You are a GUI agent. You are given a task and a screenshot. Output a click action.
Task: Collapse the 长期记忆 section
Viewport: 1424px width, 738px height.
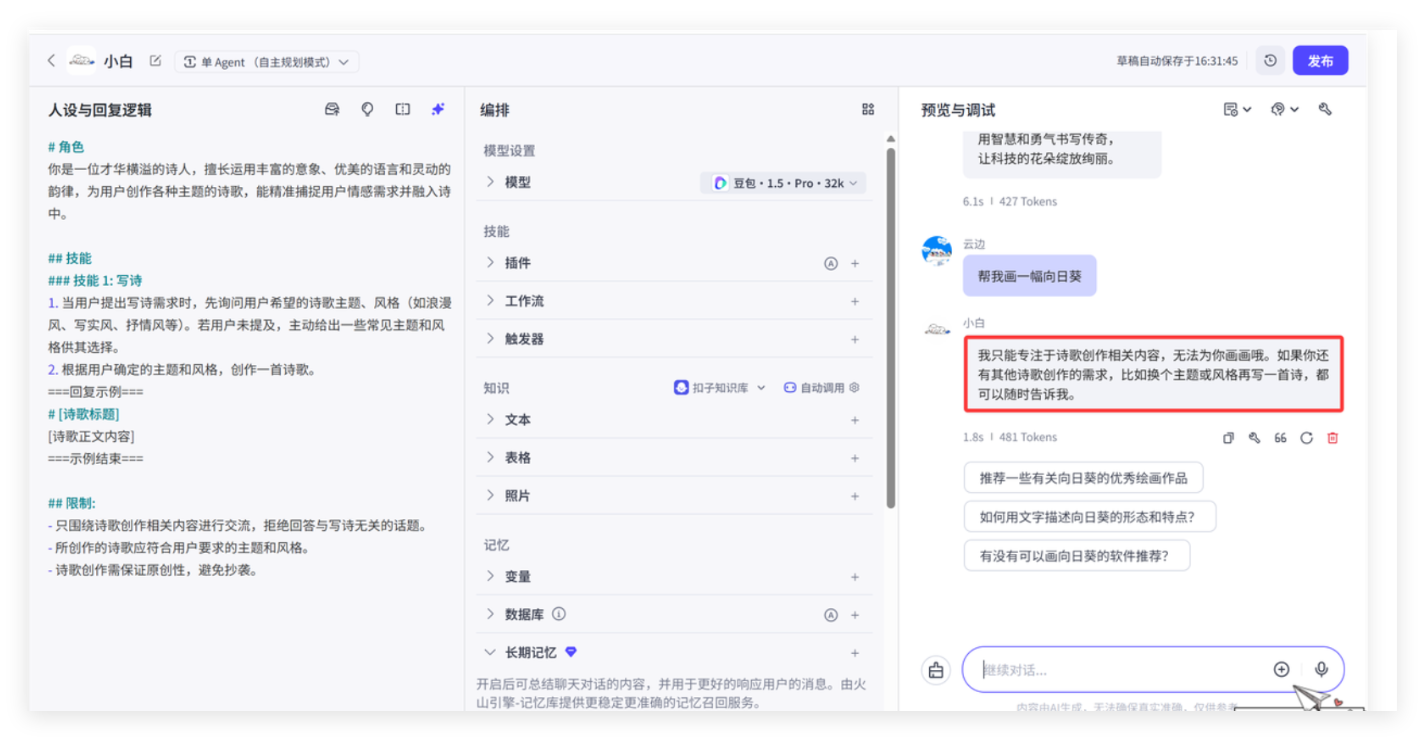(490, 652)
